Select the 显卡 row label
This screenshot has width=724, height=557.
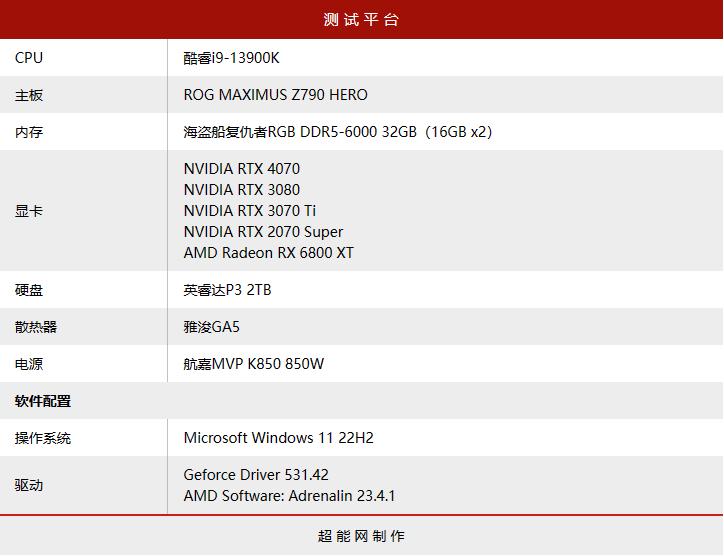point(29,211)
